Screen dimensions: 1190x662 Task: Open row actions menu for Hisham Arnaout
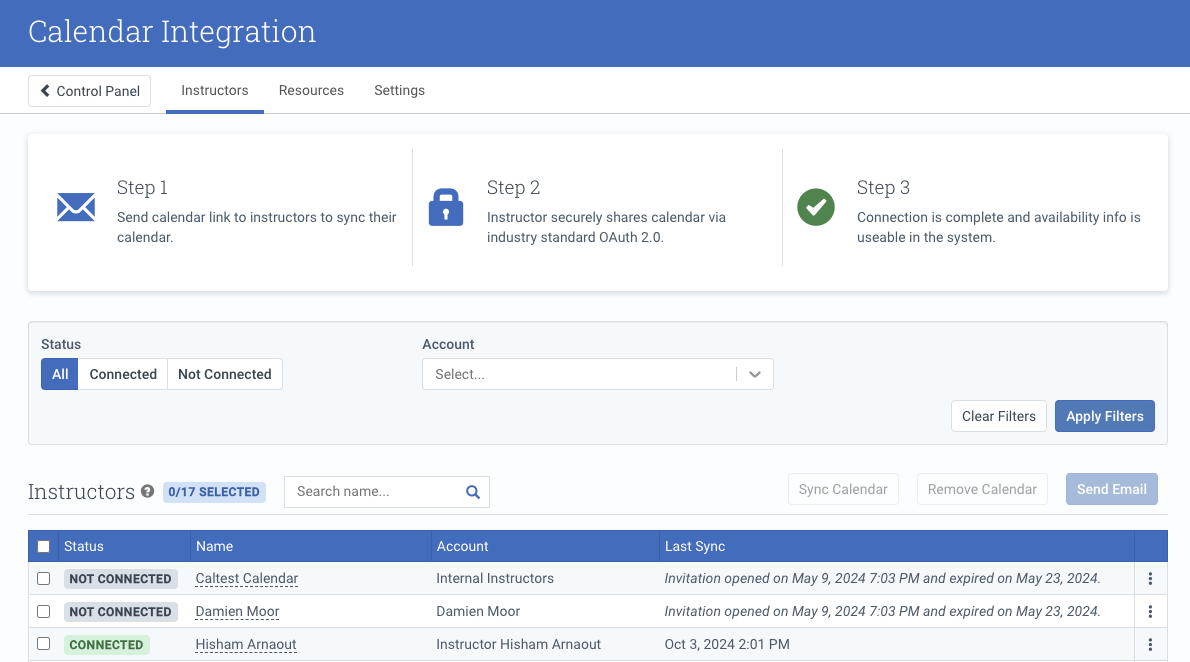pyautogui.click(x=1151, y=645)
